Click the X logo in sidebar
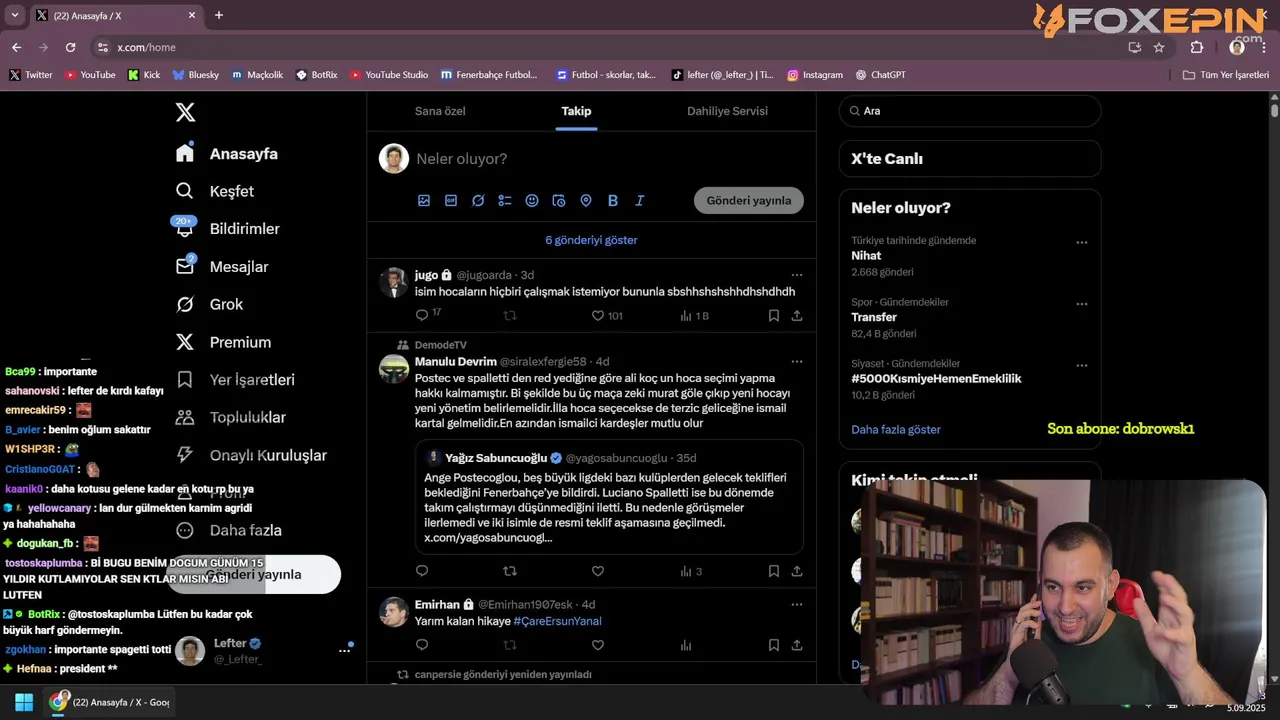 click(x=185, y=112)
